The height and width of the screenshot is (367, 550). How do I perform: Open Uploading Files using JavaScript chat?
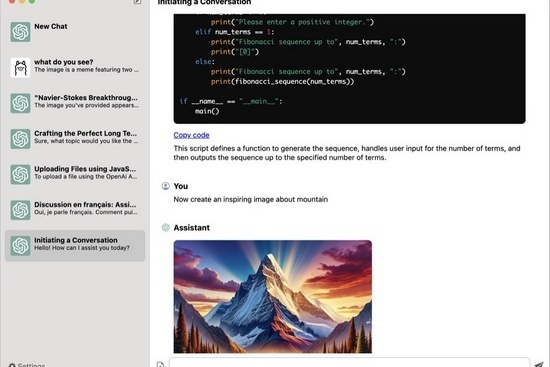75,174
